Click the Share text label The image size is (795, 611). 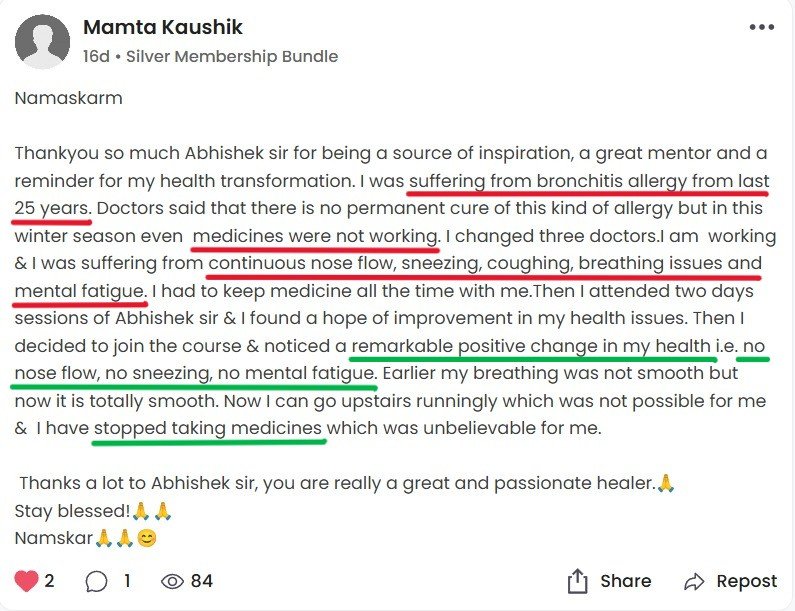coord(625,581)
